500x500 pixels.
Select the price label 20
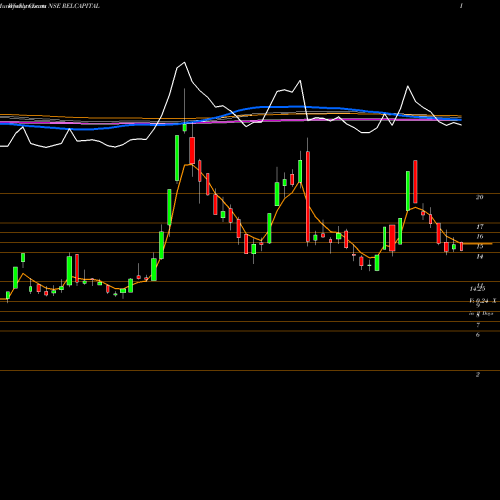coord(479,197)
